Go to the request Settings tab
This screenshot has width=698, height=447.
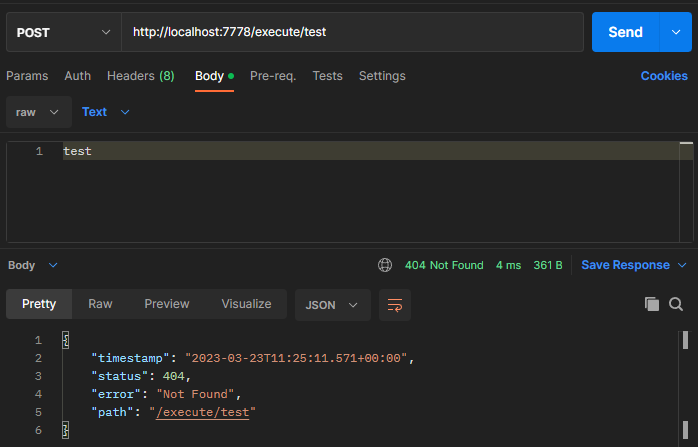tap(382, 76)
